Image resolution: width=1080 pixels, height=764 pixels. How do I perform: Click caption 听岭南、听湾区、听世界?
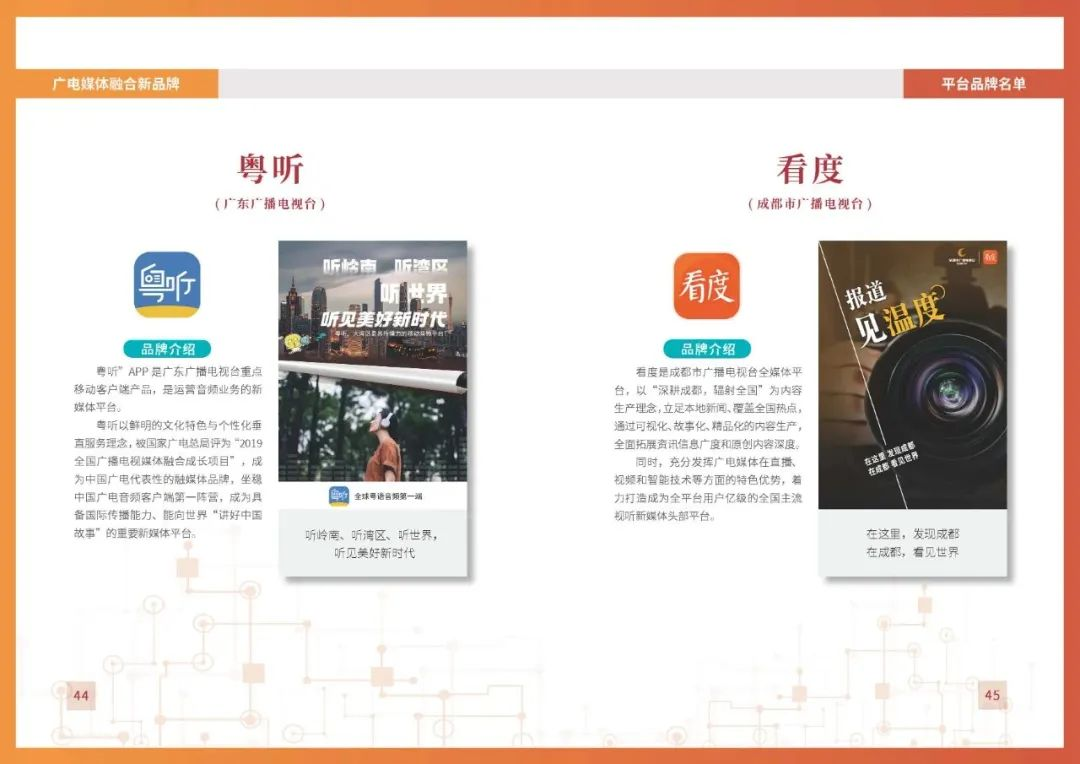[x=372, y=535]
